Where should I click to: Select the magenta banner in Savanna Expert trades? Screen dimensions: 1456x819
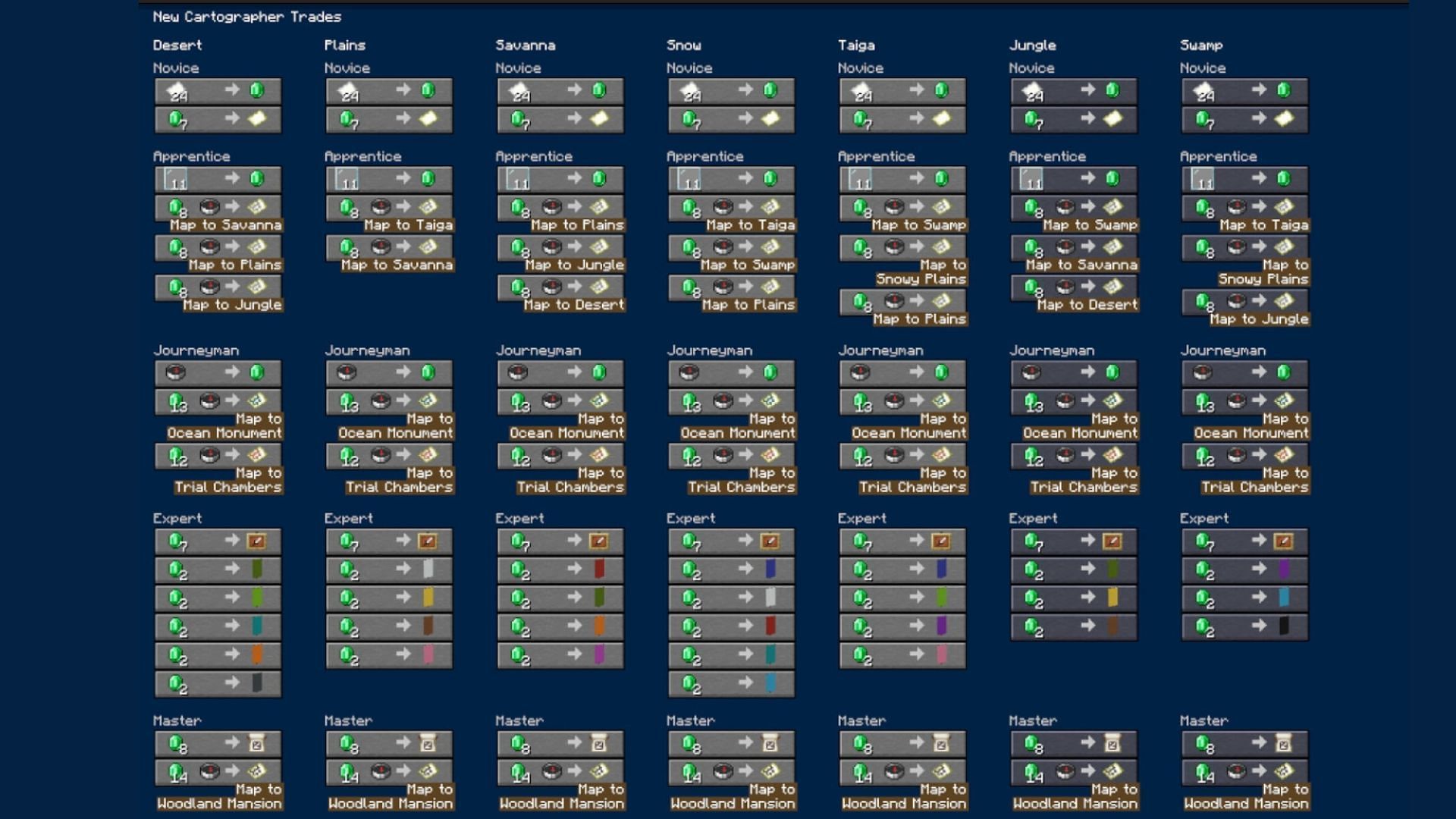click(x=599, y=654)
